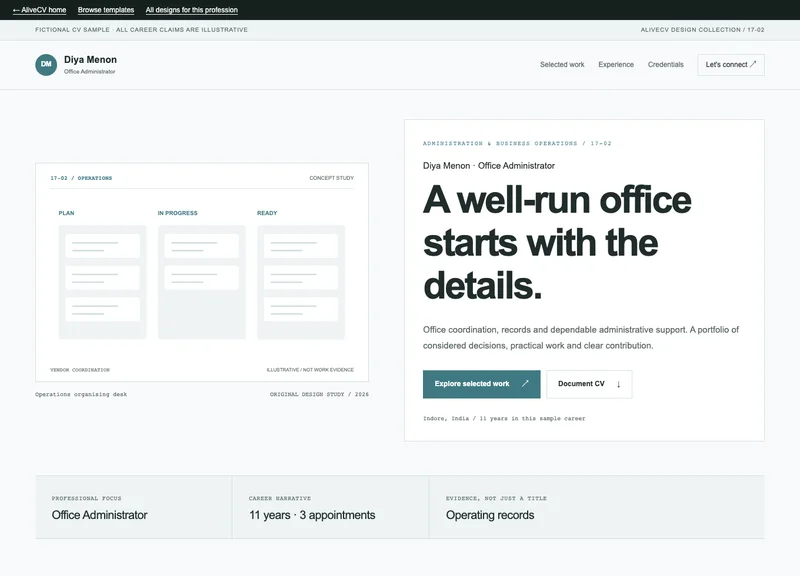The width and height of the screenshot is (800, 576).
Task: Click the office coordination description paragraph
Action: pyautogui.click(x=581, y=338)
